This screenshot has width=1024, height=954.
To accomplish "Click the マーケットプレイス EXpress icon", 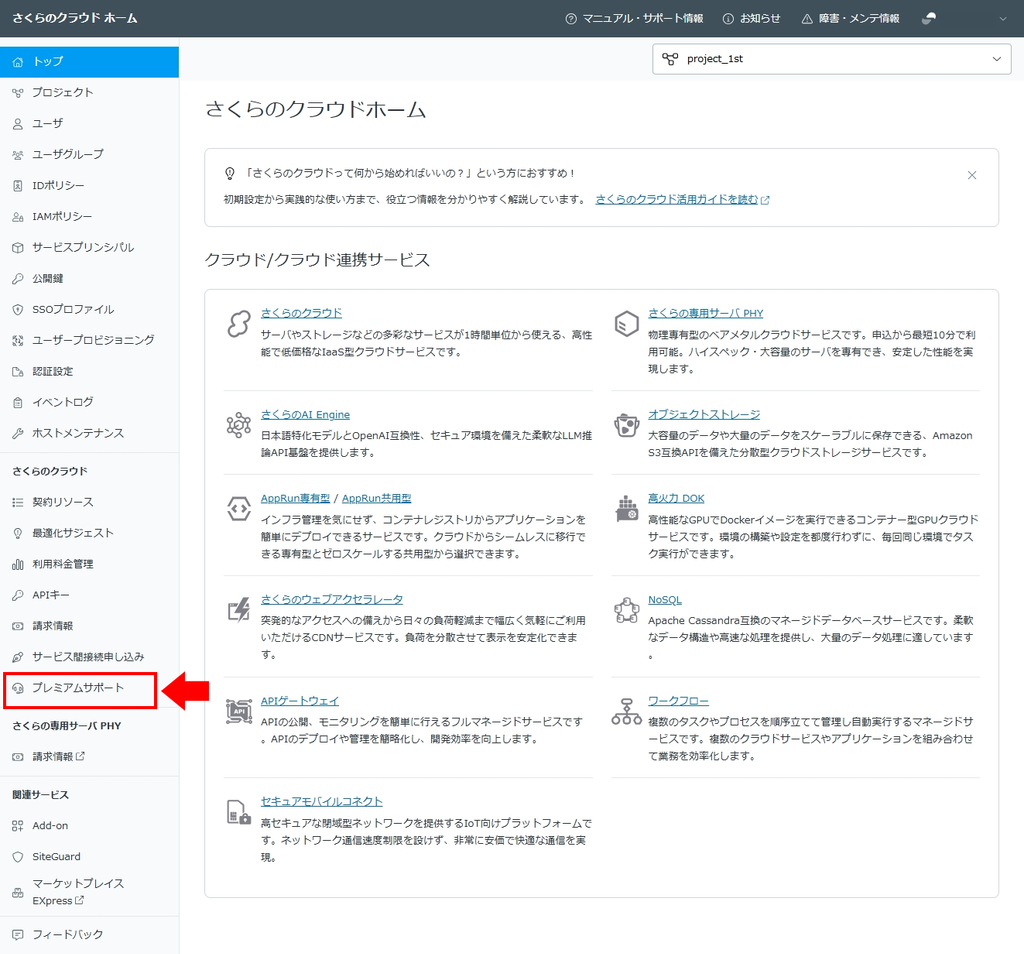I will pos(18,892).
